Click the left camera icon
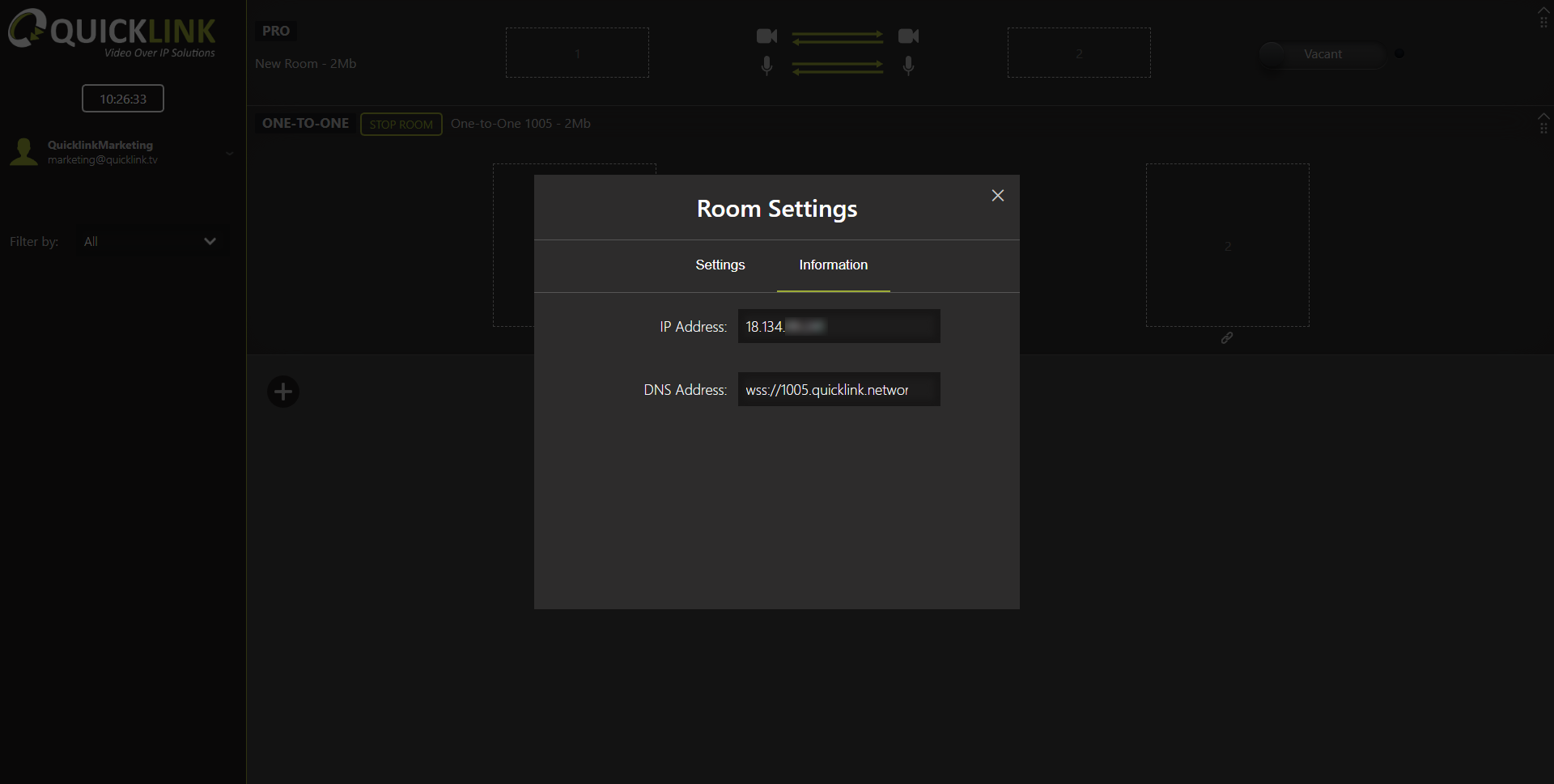The image size is (1554, 784). pyautogui.click(x=766, y=36)
